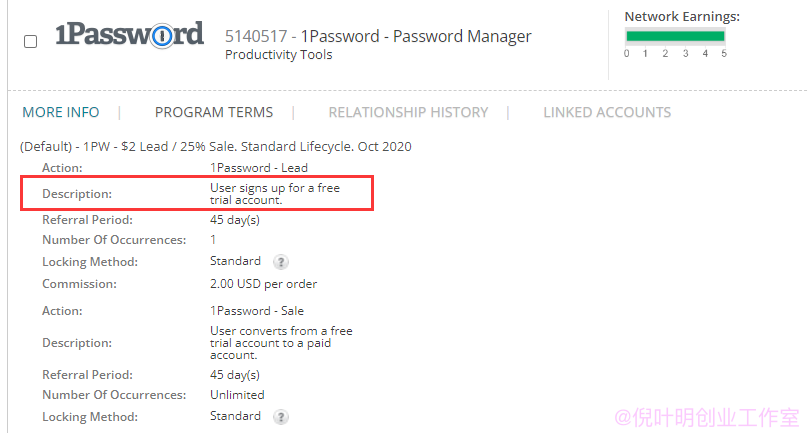Click the 1Password logo image
The image size is (808, 433).
129,35
